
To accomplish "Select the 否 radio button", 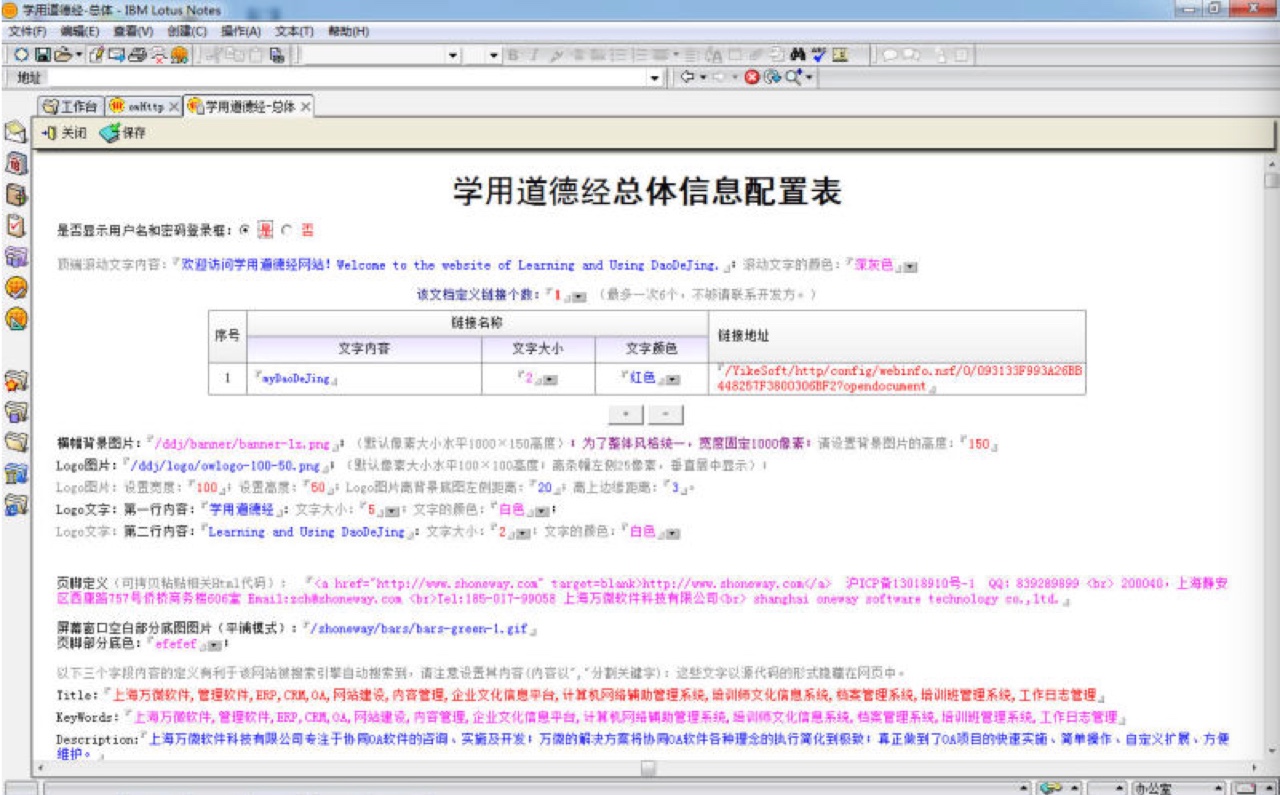I will [x=288, y=230].
